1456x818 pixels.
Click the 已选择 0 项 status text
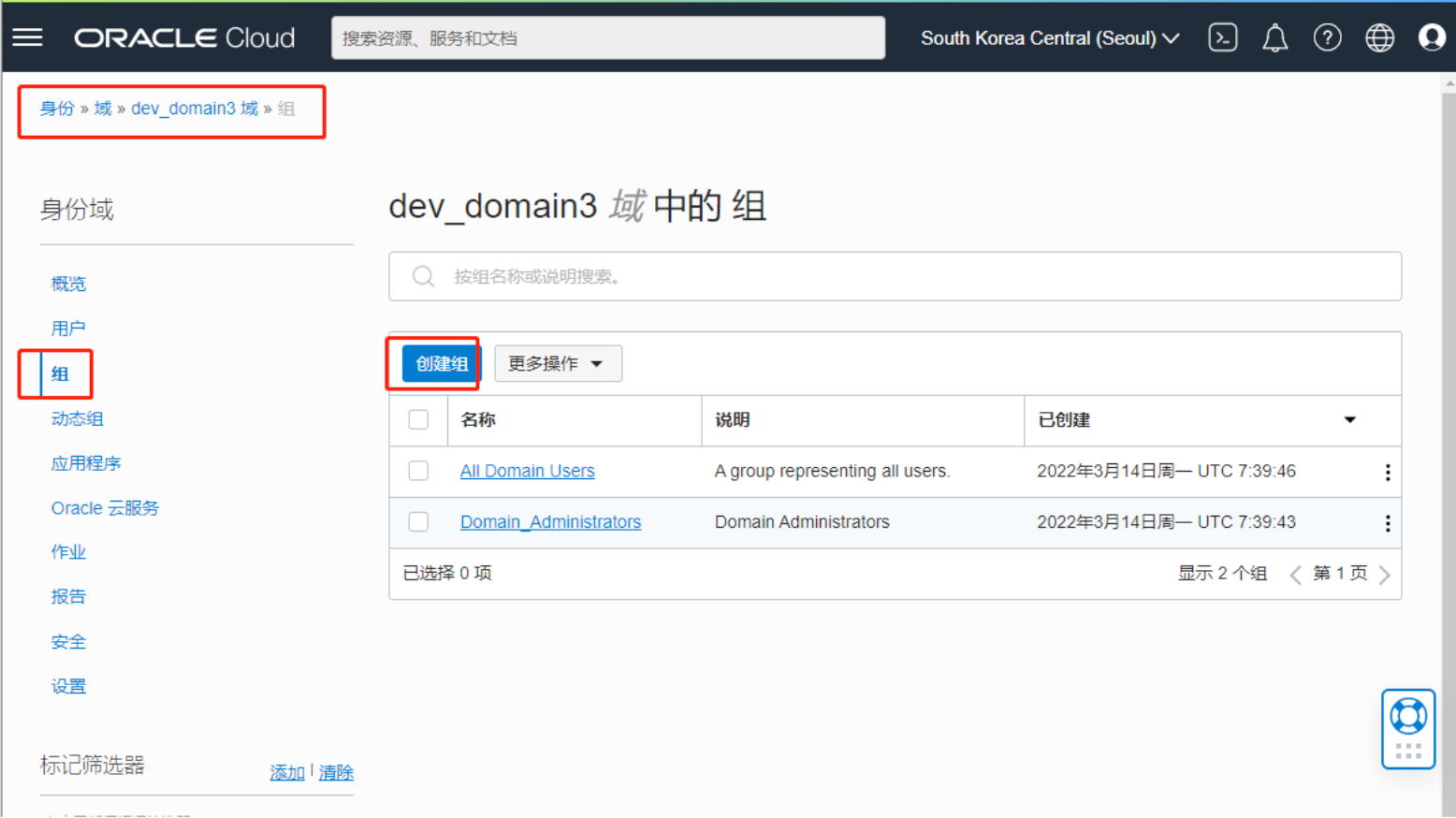tap(447, 573)
